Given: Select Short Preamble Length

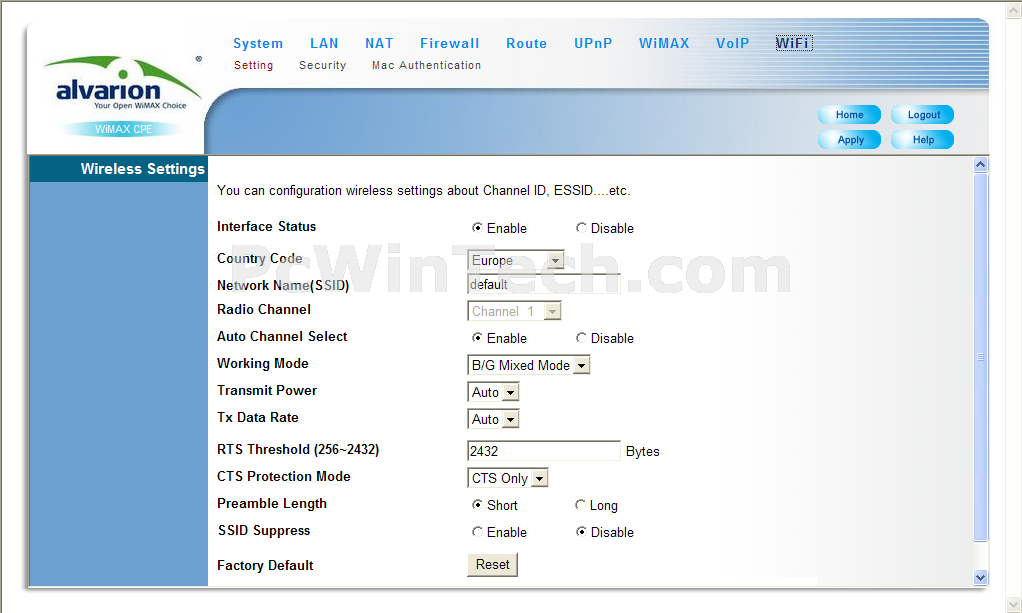Looking at the screenshot, I should [478, 505].
